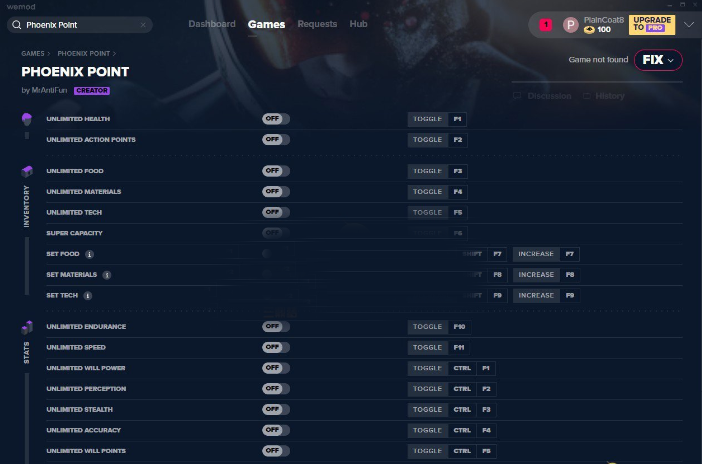Click the PHOENIX POINT breadcrumb link
The image size is (702, 464).
pos(83,53)
